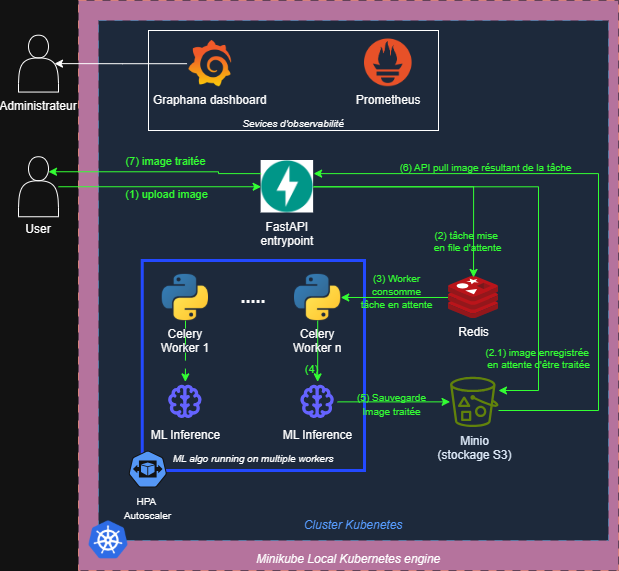The image size is (619, 571).
Task: Click ML Inference brain under Worker n
Action: point(317,401)
